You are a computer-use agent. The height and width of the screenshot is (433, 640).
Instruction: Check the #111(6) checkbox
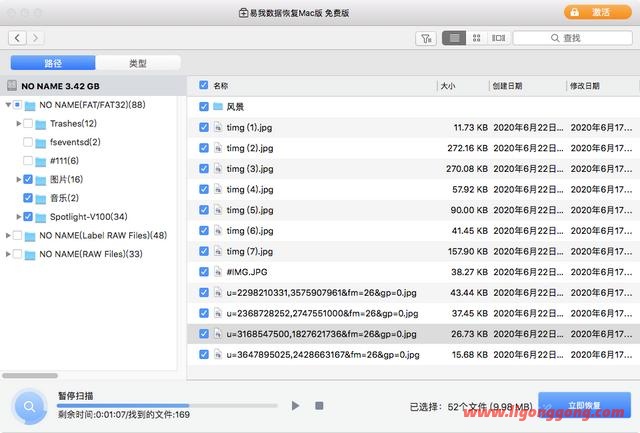28,160
